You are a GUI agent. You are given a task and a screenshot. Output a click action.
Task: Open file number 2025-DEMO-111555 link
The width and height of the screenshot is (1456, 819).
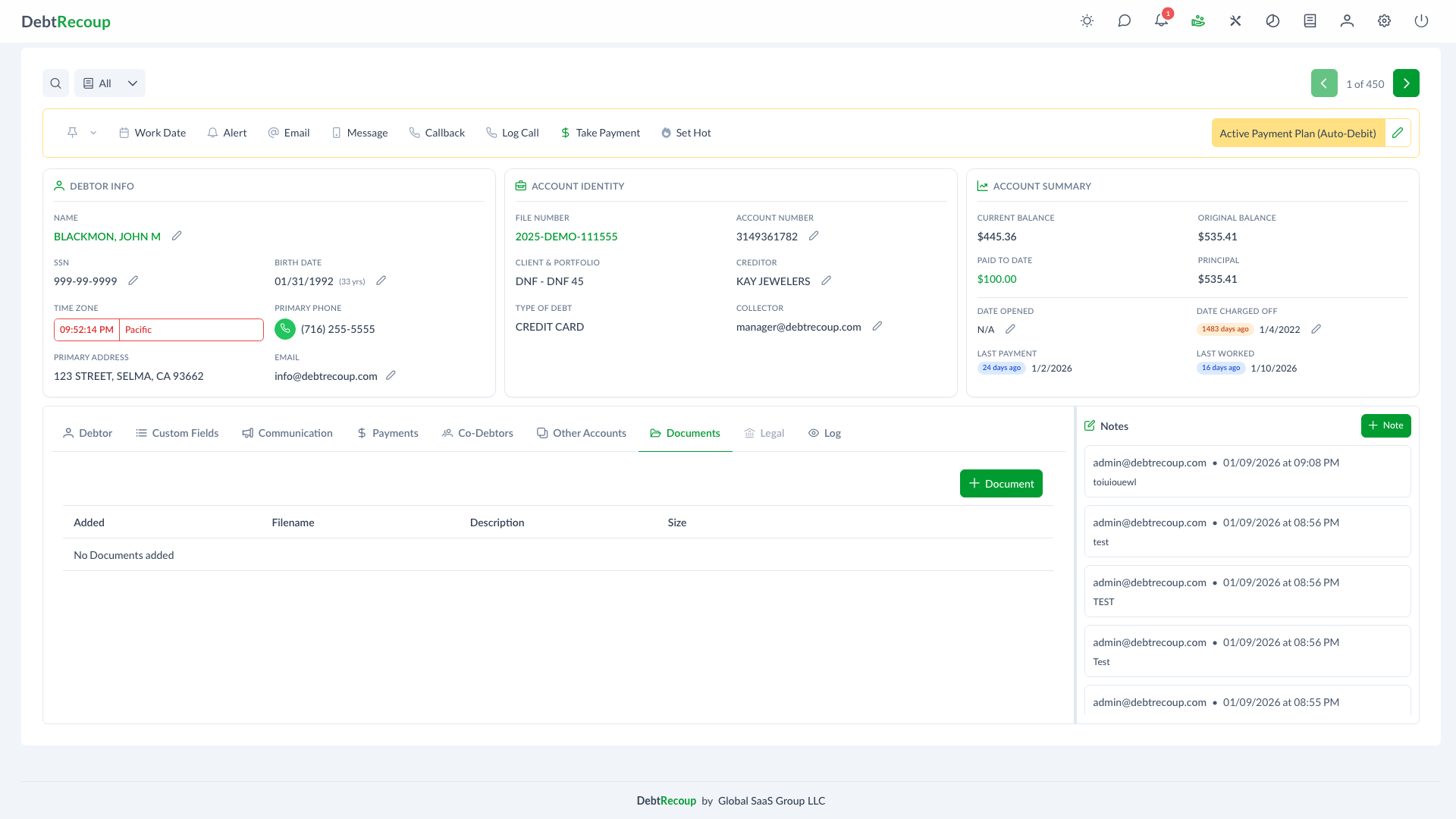click(566, 236)
